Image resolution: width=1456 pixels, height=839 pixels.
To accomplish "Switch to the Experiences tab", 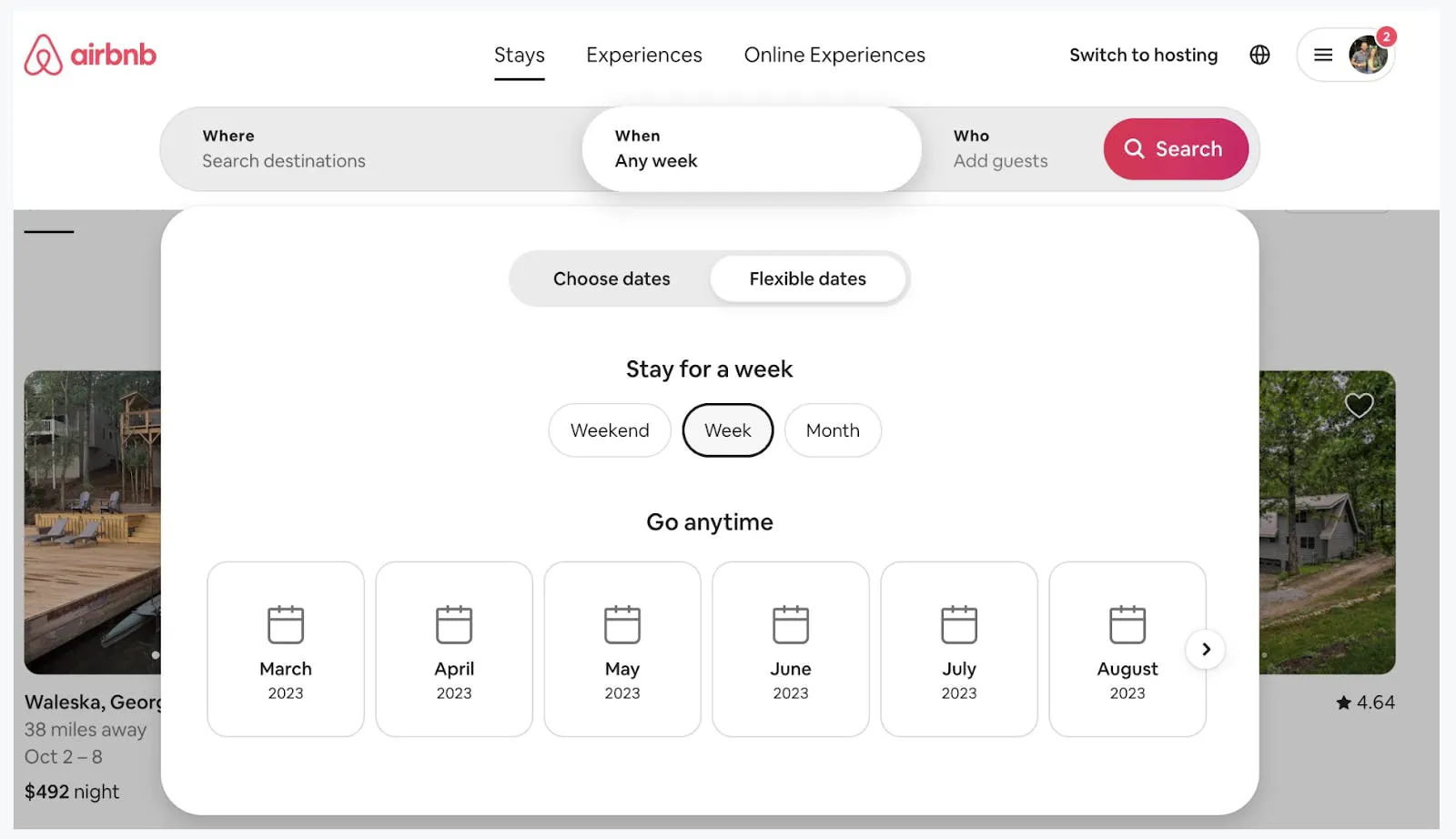I will click(644, 55).
